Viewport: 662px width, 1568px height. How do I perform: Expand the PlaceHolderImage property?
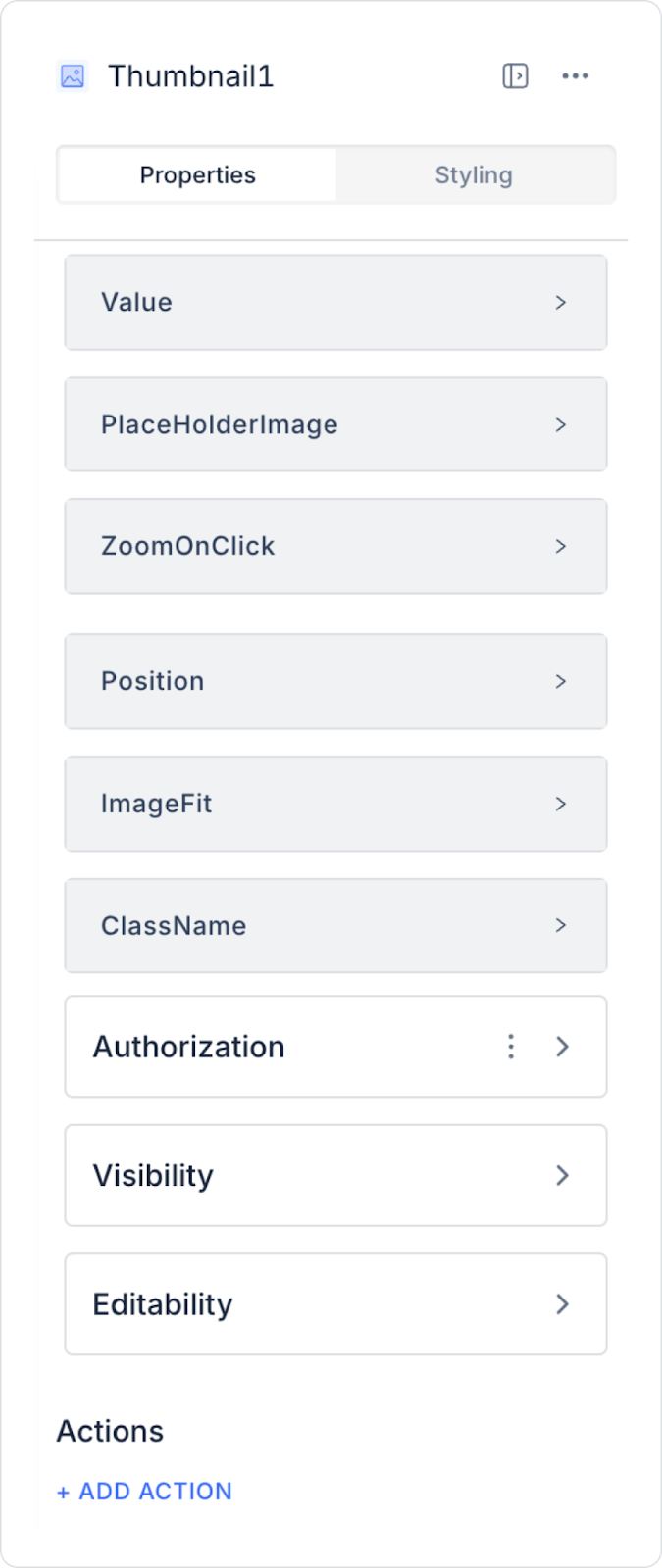(334, 424)
